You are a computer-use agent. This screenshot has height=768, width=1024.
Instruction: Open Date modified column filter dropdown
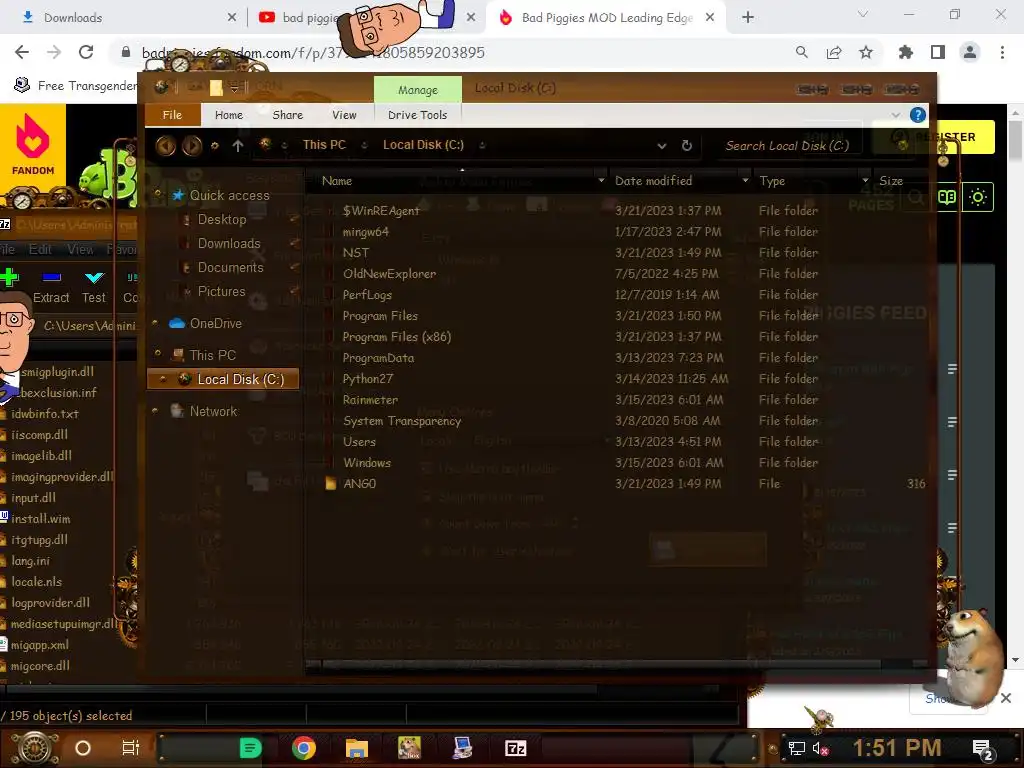pos(745,181)
